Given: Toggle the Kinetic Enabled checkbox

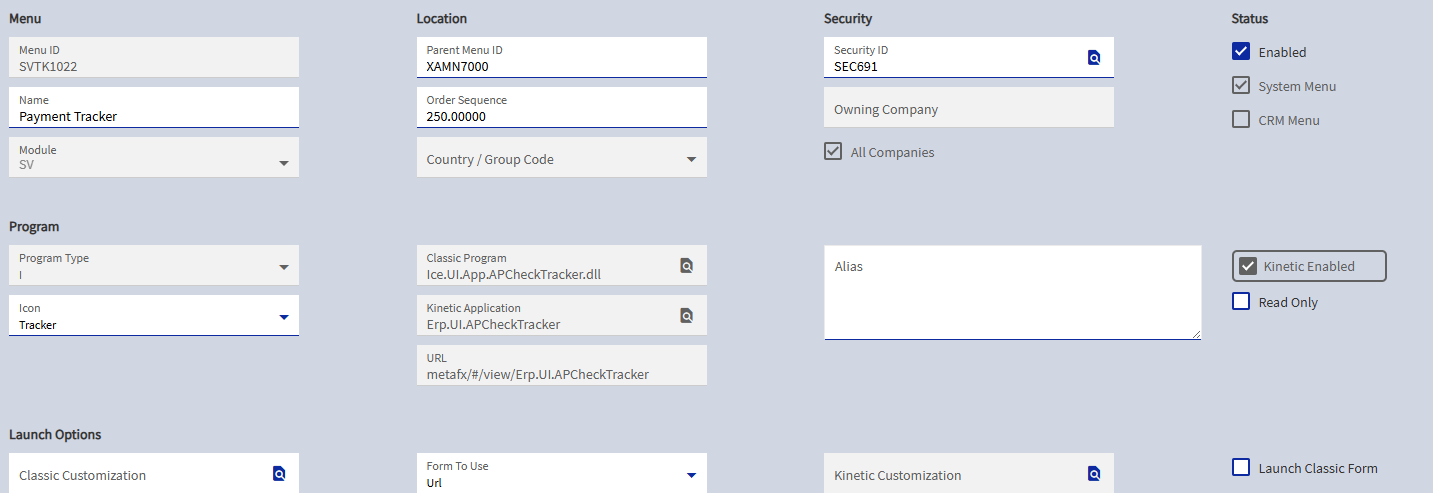Looking at the screenshot, I should pyautogui.click(x=1248, y=266).
